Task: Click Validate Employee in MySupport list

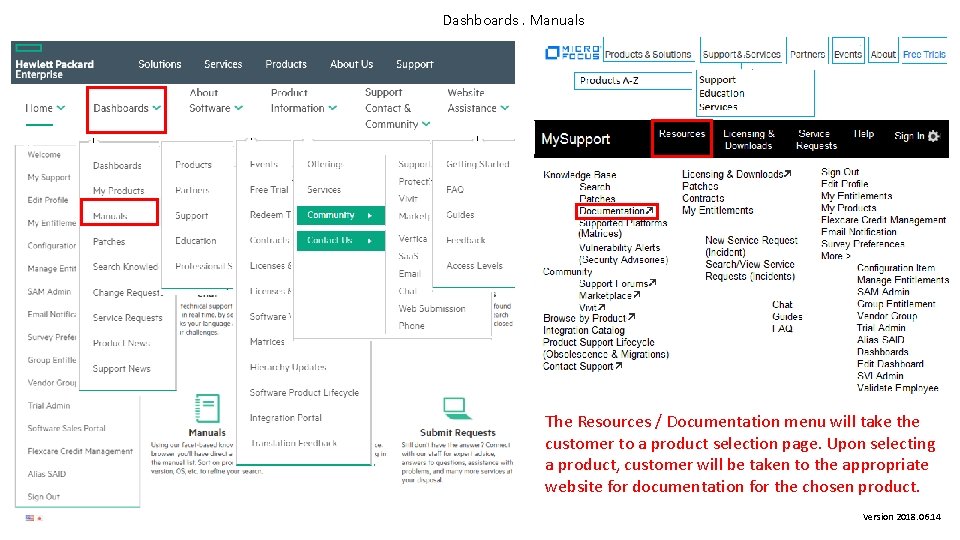Action: point(898,388)
